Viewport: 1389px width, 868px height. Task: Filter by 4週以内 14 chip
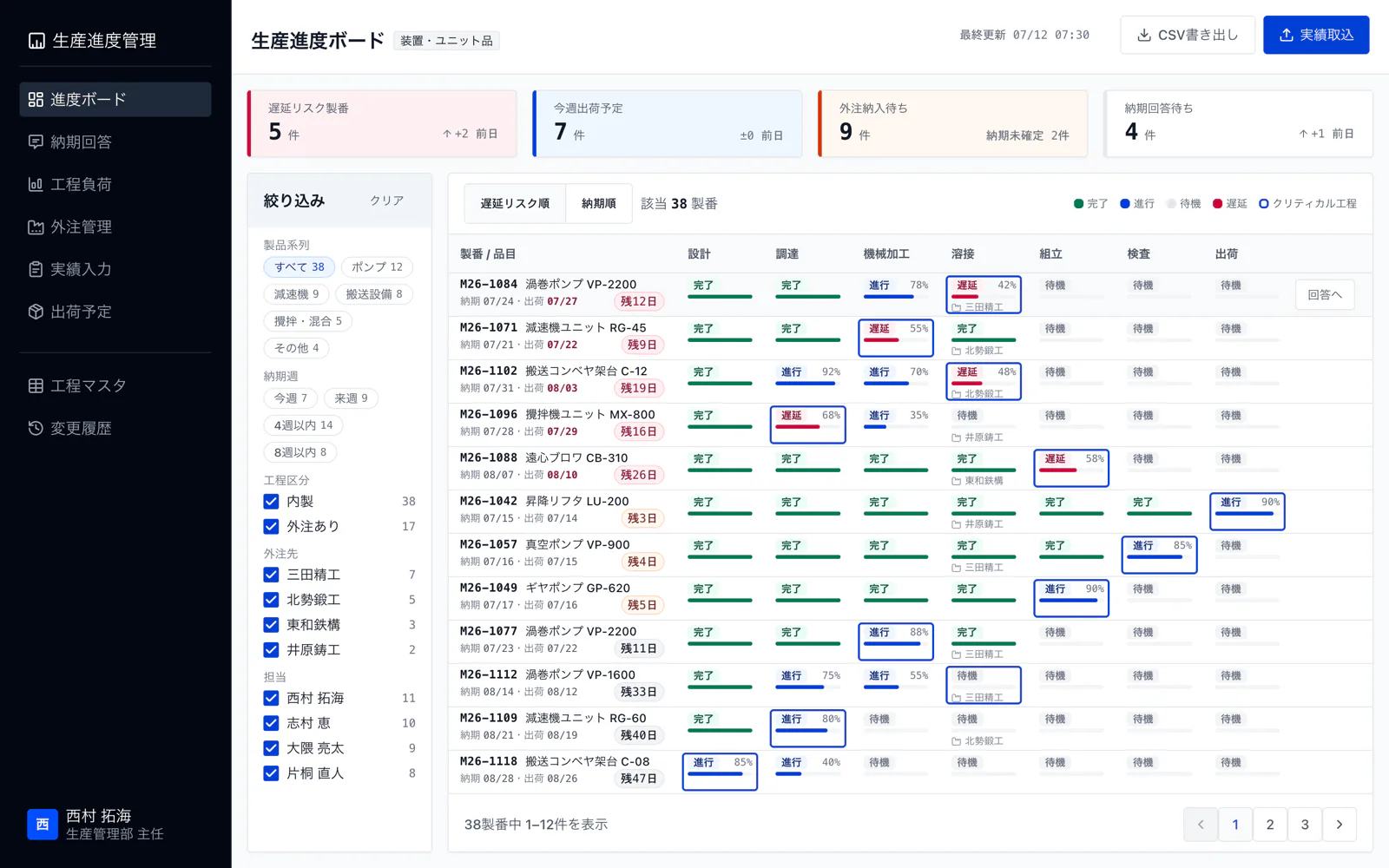click(x=304, y=425)
